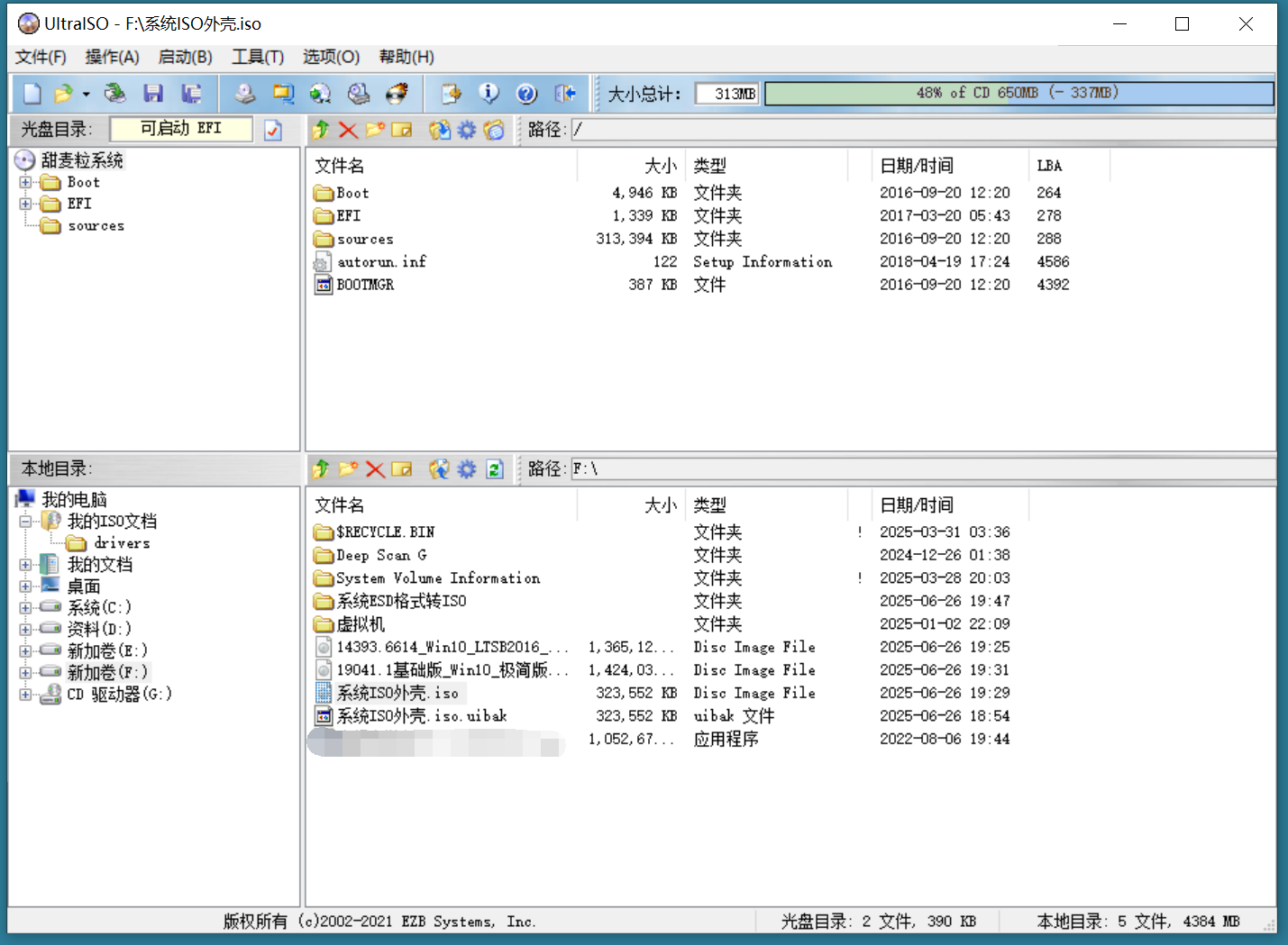The width and height of the screenshot is (1288, 945).
Task: Open the 帮助(H) menu
Action: pyautogui.click(x=406, y=57)
